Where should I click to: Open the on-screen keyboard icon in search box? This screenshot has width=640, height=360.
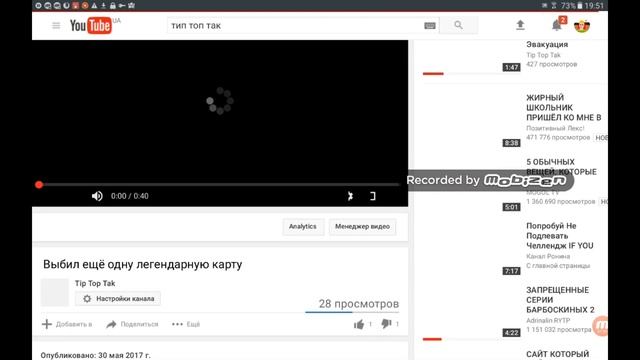[x=430, y=26]
